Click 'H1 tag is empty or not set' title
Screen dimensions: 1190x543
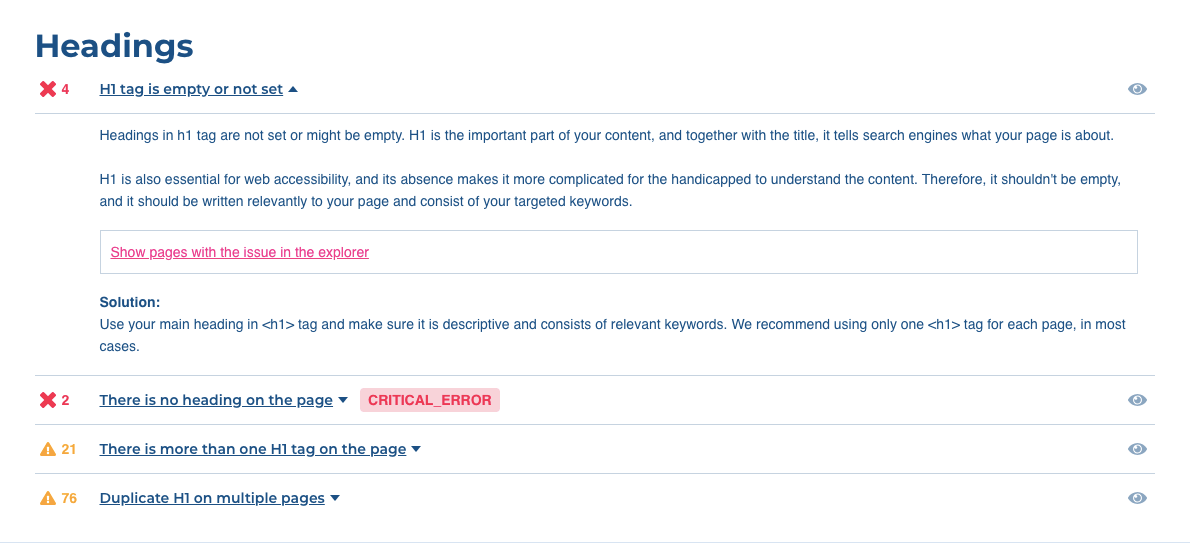[191, 90]
